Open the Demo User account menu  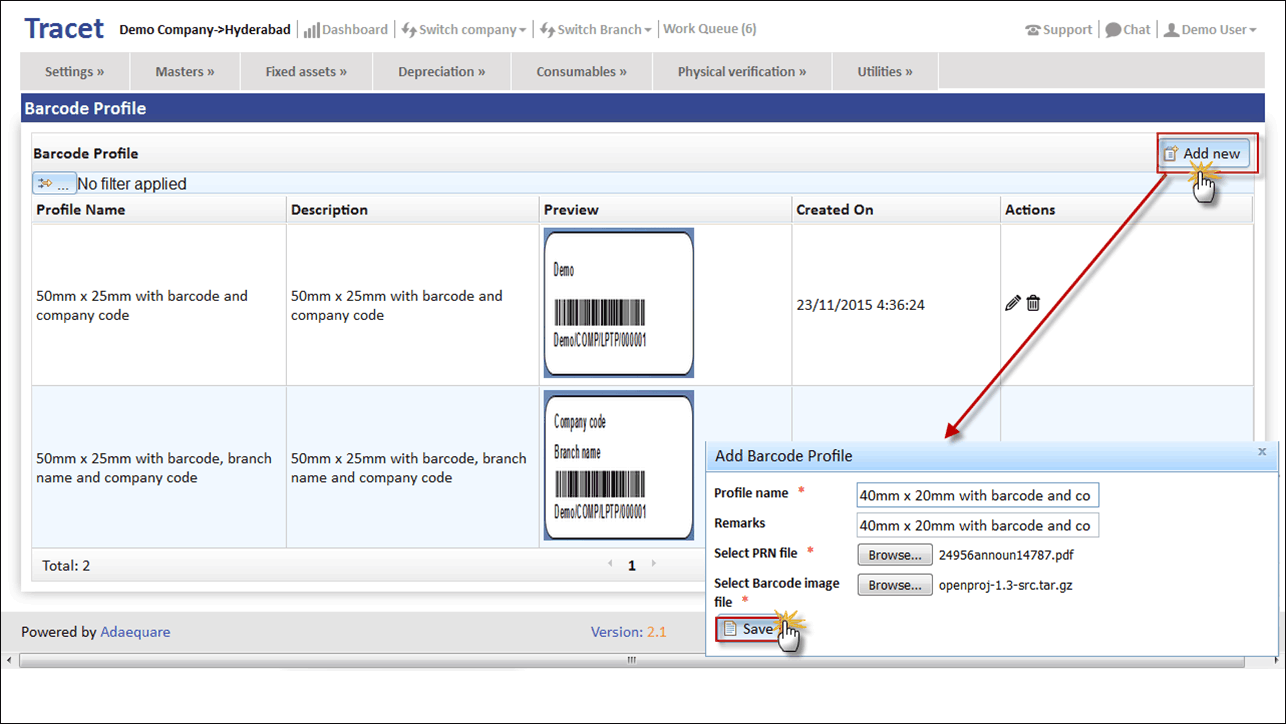[1210, 29]
